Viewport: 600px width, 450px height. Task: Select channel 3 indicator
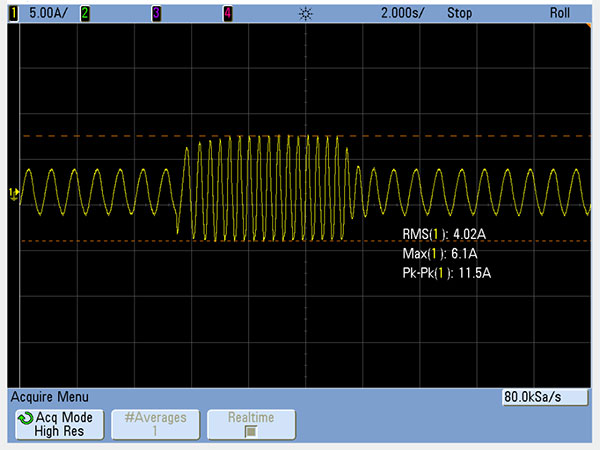[156, 14]
